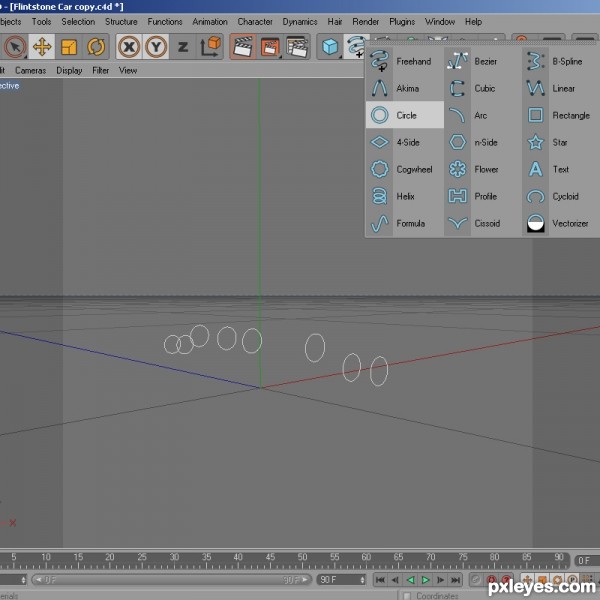Toggle X axis lock
Screen dimensions: 600x600
pos(129,47)
